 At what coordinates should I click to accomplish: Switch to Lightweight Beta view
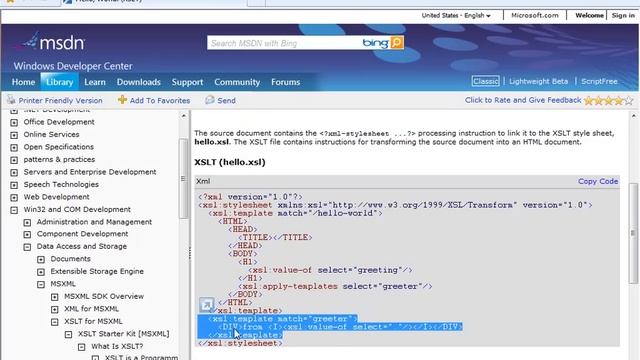[538, 81]
